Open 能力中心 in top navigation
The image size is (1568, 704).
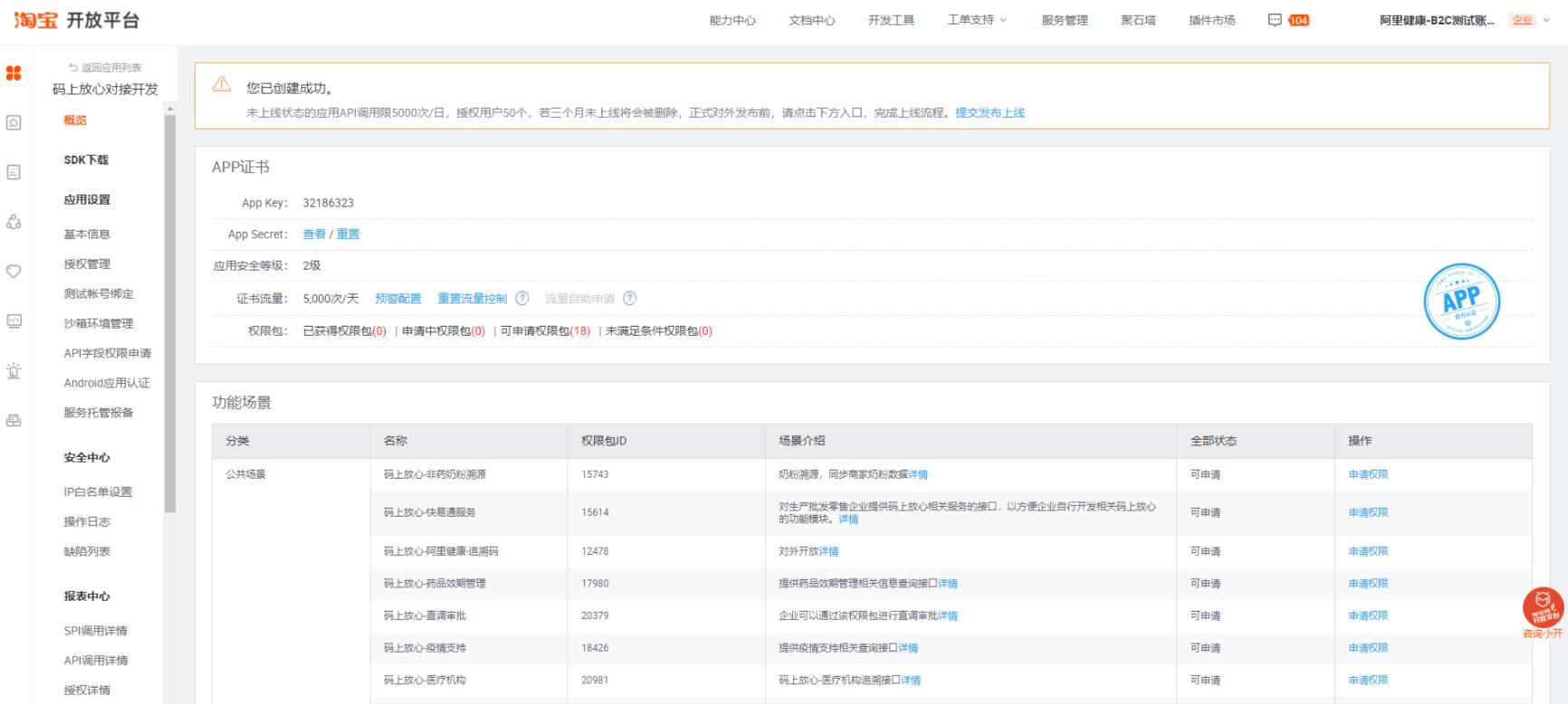[x=732, y=20]
